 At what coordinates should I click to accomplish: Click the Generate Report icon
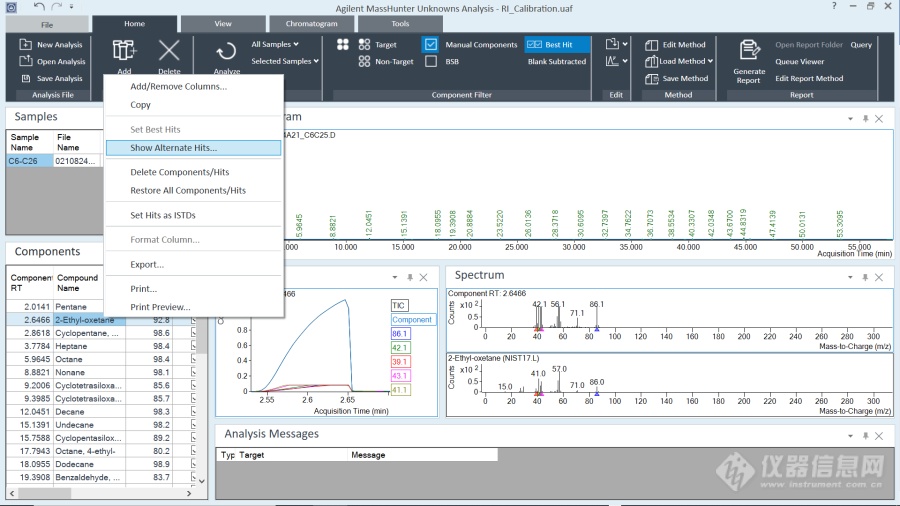[x=749, y=50]
